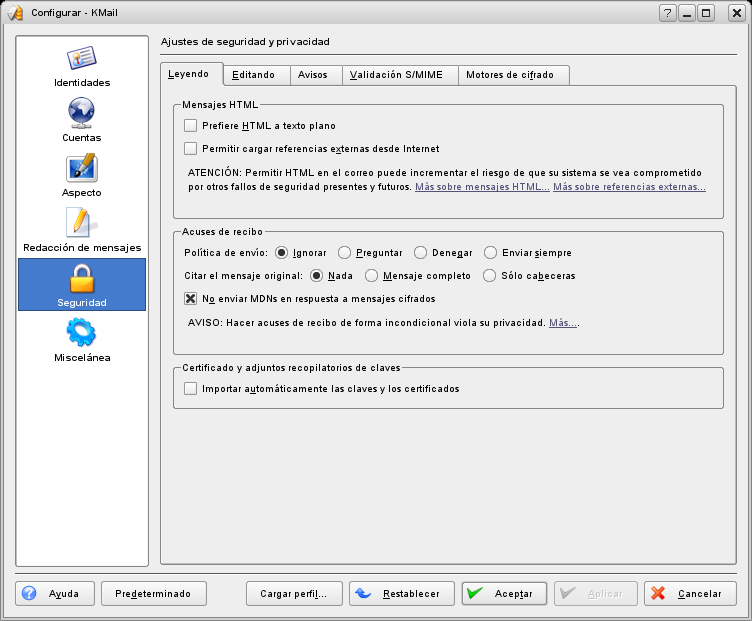Switch to the Editando tab
Viewport: 752px width, 621px height.
(253, 75)
